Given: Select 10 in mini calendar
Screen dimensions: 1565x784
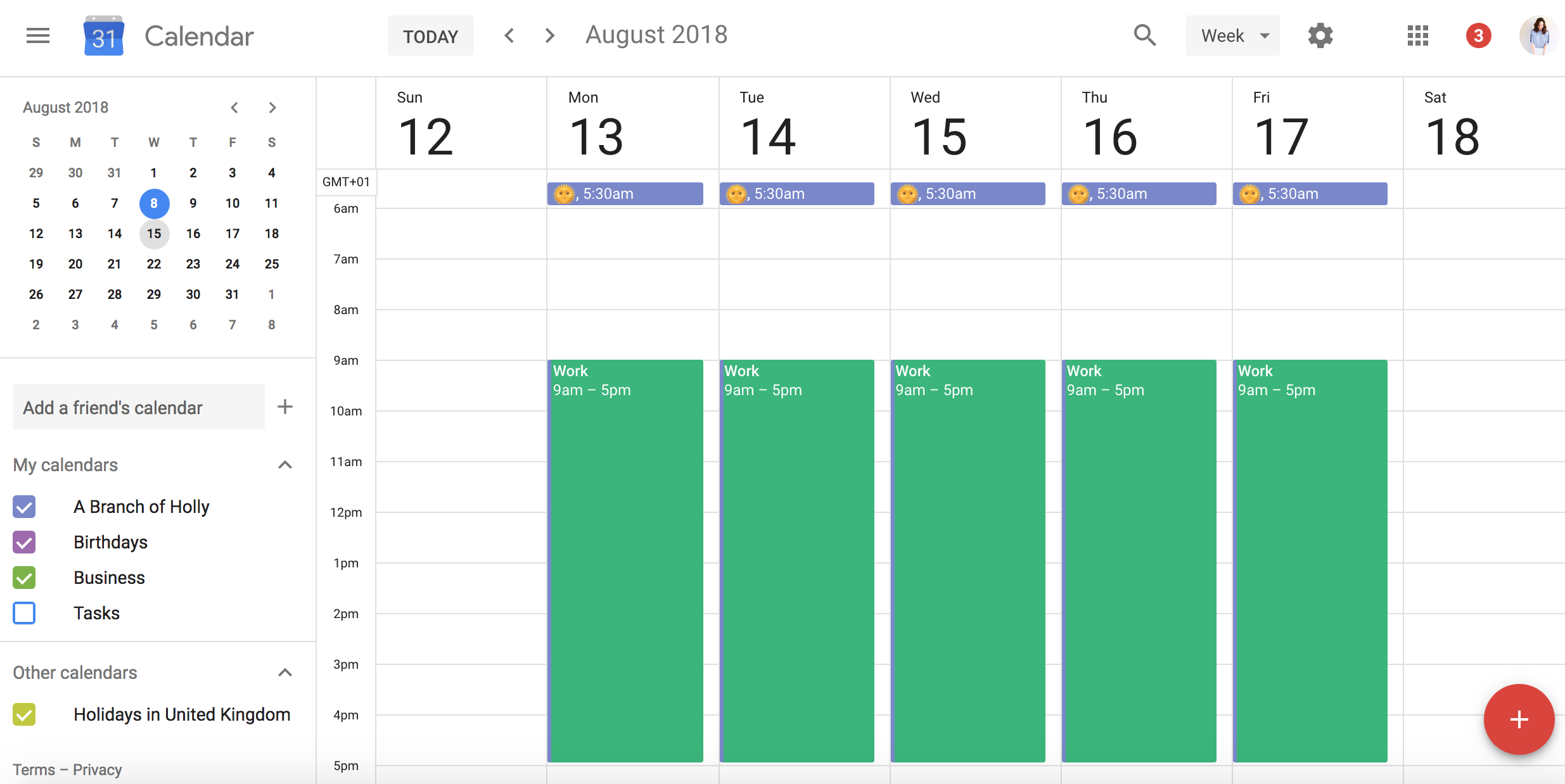Looking at the screenshot, I should coord(233,203).
